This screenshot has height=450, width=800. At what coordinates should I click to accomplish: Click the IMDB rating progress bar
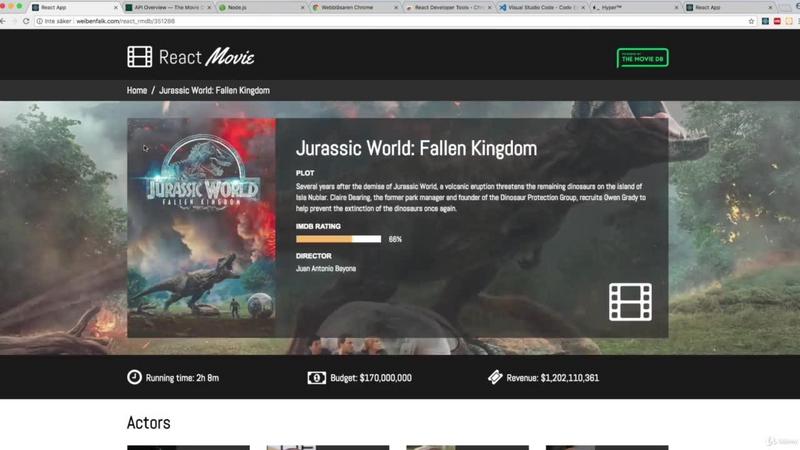click(x=338, y=239)
